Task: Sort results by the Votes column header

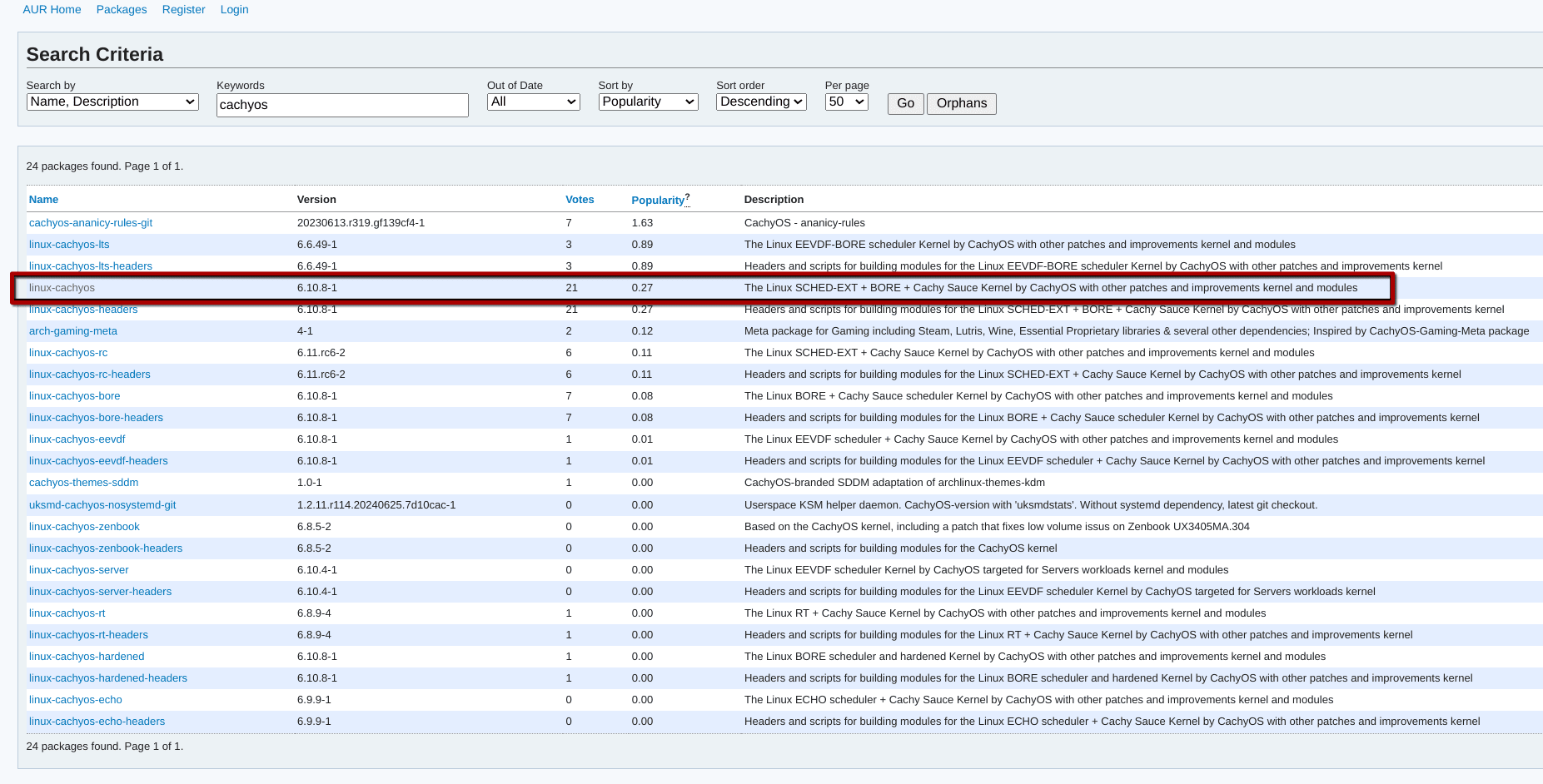Action: pos(580,200)
